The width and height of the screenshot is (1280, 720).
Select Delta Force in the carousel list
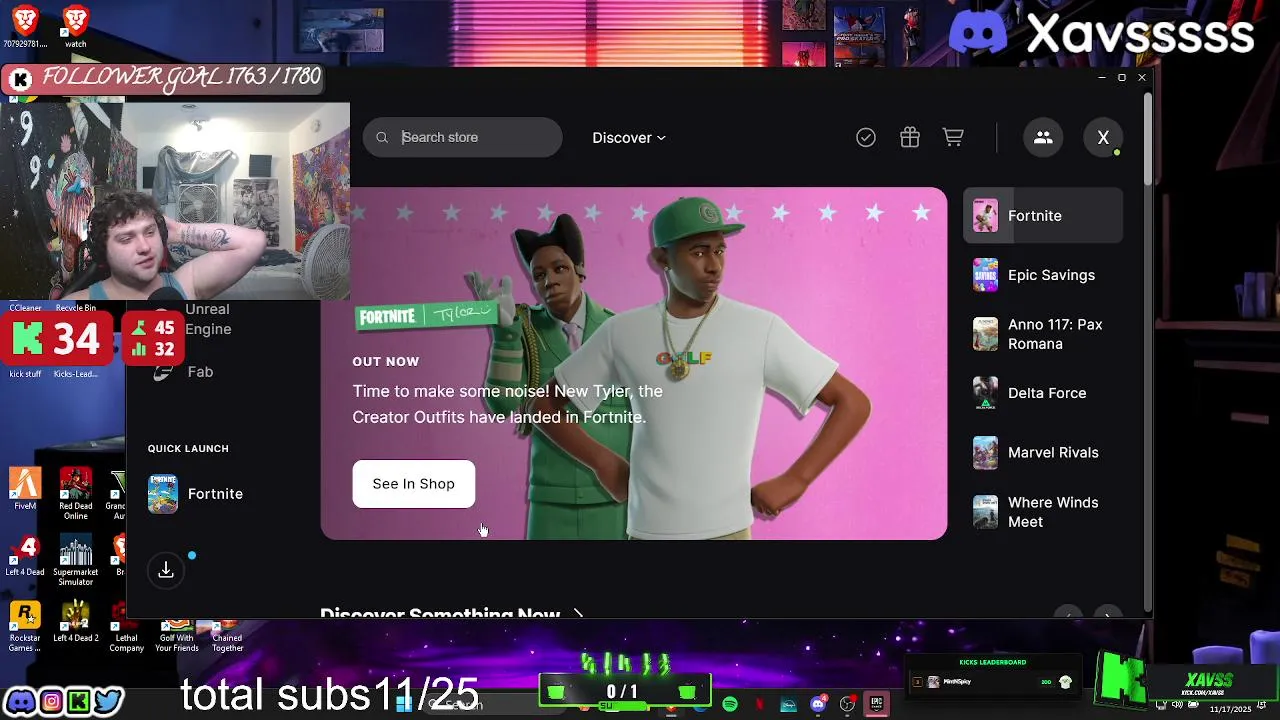pyautogui.click(x=1043, y=393)
